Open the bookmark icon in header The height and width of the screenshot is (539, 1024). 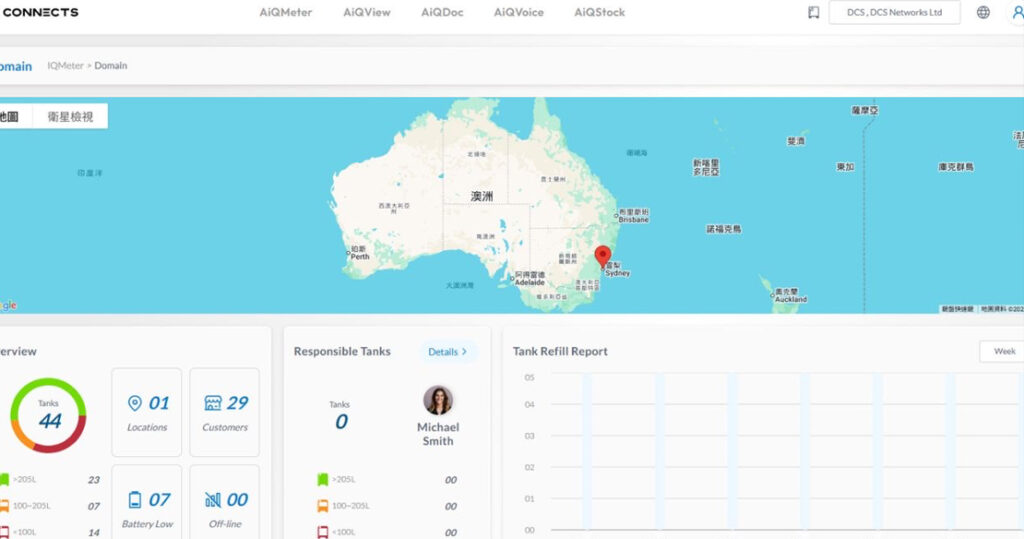pyautogui.click(x=813, y=13)
